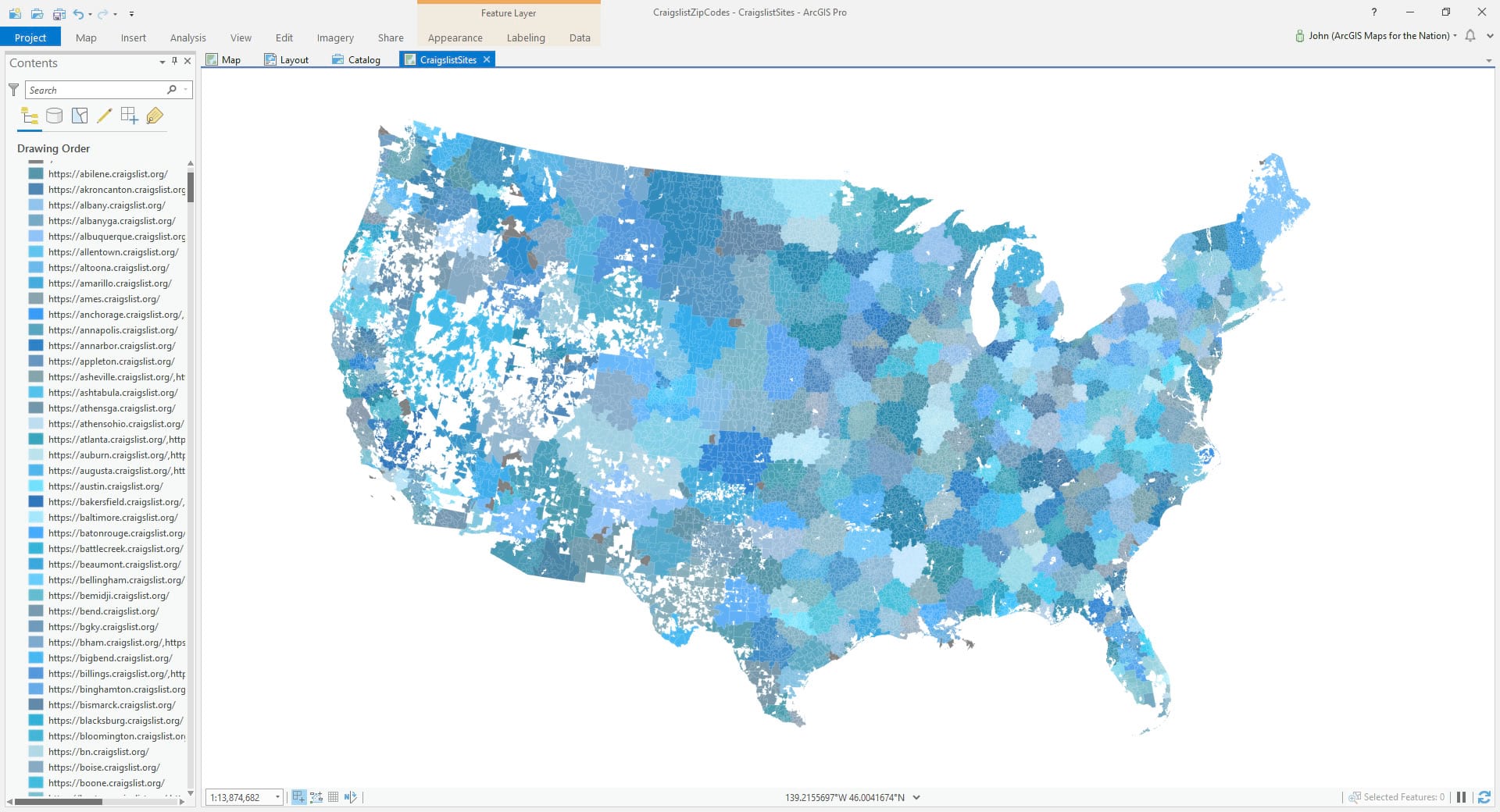The height and width of the screenshot is (812, 1500).
Task: Open signed-in user John account menu
Action: [1376, 36]
